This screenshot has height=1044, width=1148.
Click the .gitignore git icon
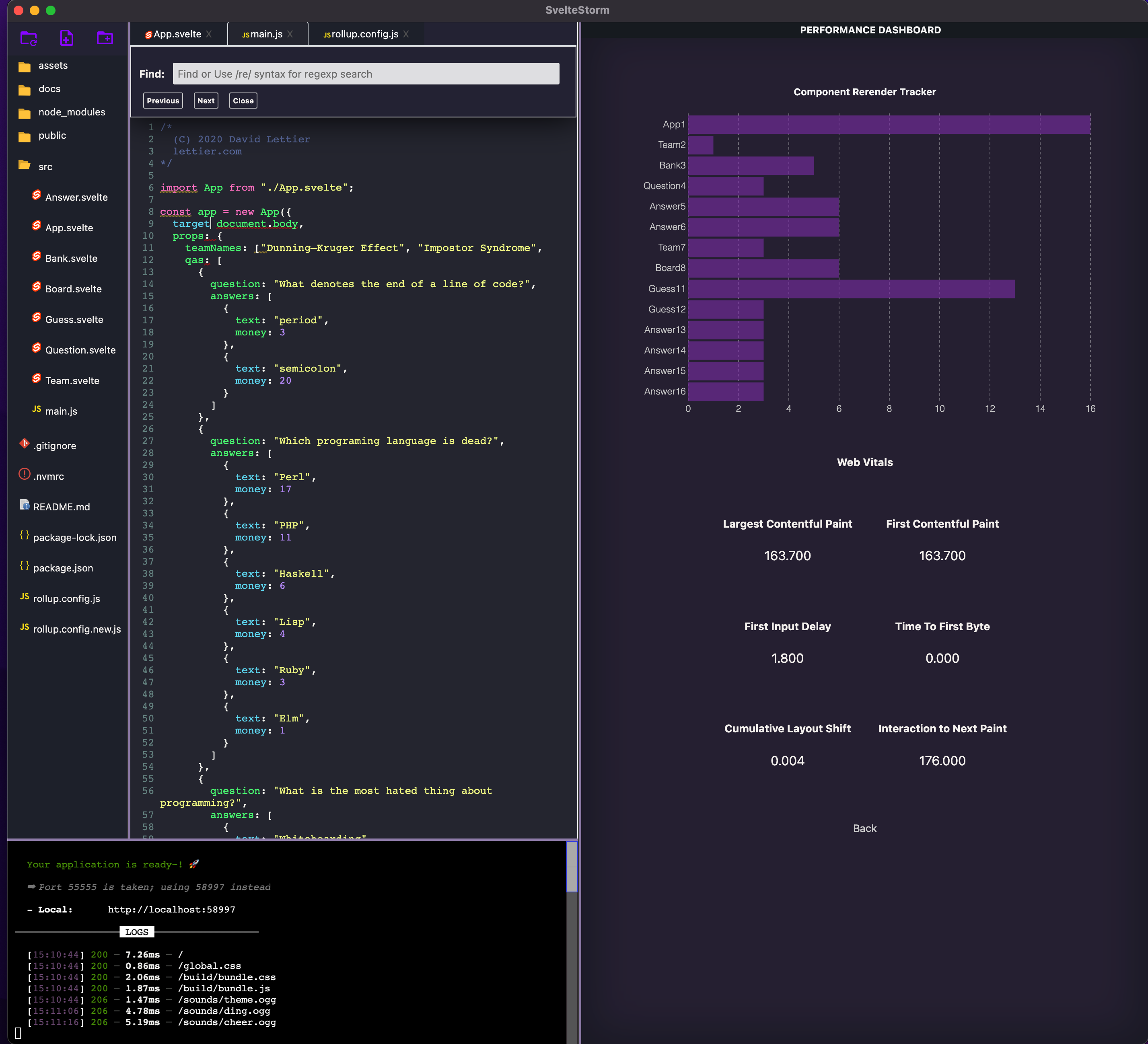point(25,444)
